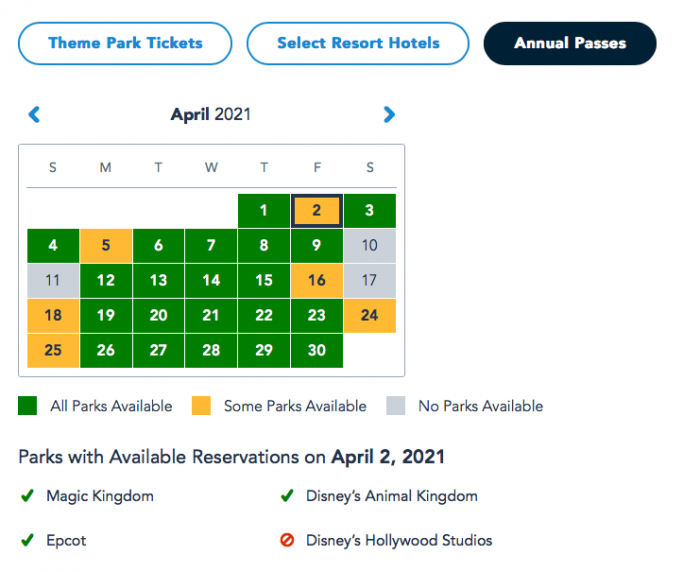700x572 pixels.
Task: Go to previous month arrow
Action: [34, 115]
